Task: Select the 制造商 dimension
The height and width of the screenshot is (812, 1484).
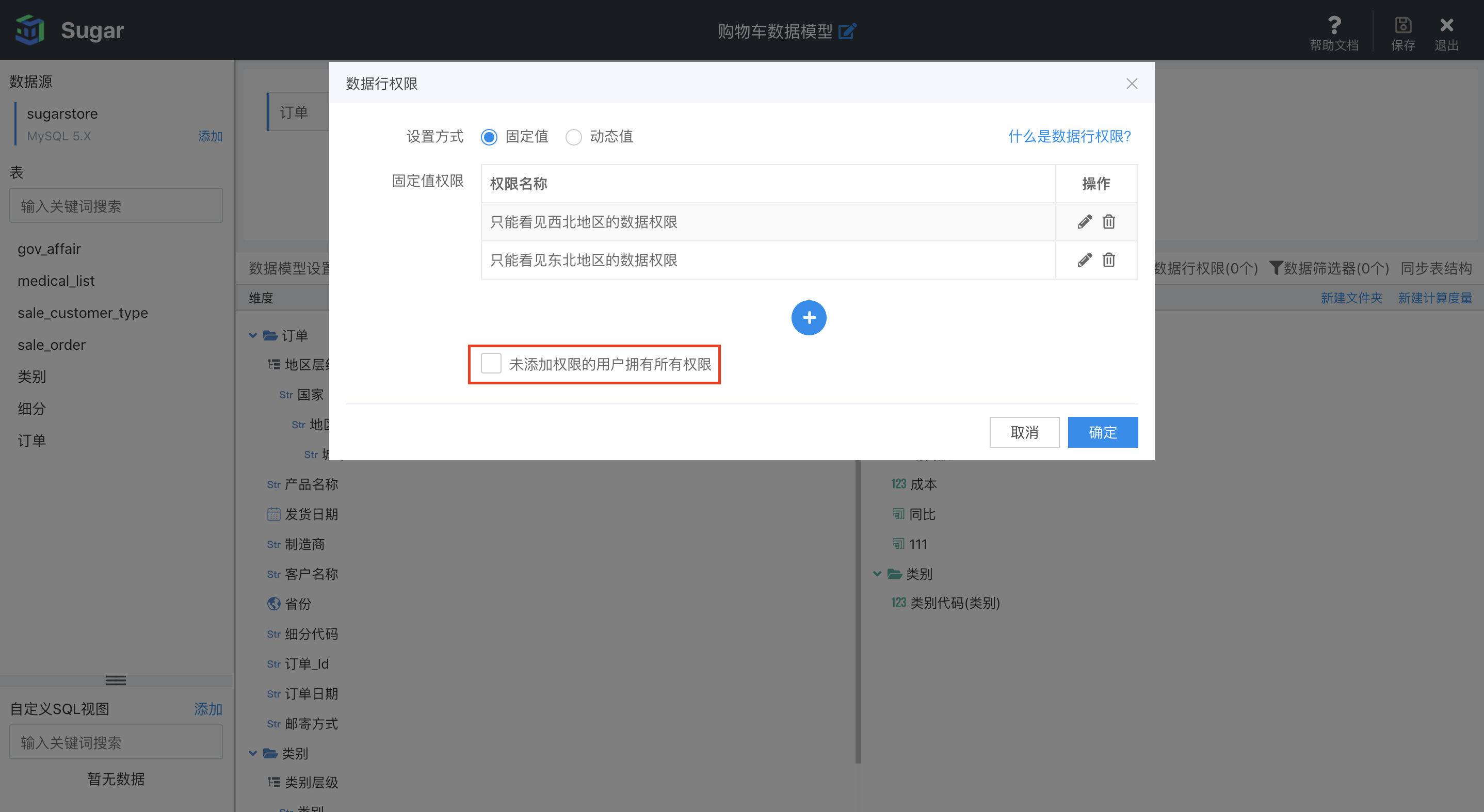Action: pyautogui.click(x=305, y=544)
